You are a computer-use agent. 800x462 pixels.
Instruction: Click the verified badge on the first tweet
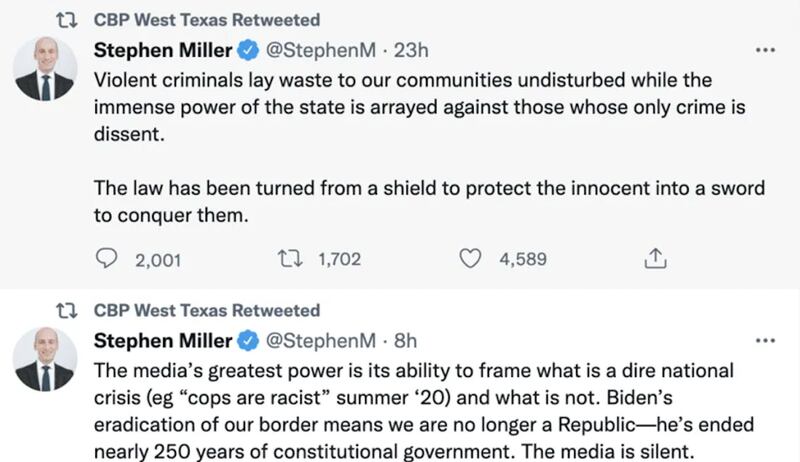[246, 50]
